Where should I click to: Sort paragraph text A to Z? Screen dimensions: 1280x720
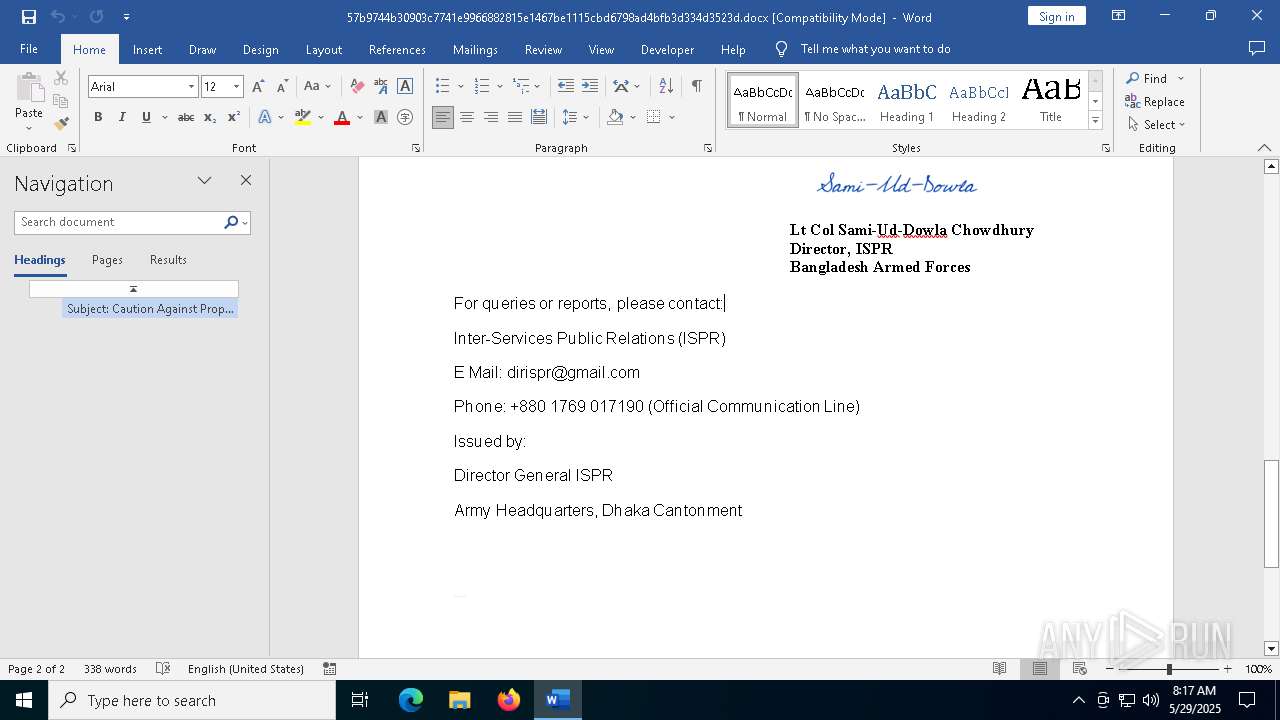tap(666, 87)
